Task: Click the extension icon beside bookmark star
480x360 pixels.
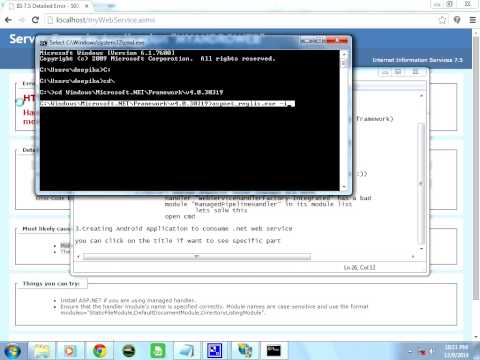Action: coord(457,20)
